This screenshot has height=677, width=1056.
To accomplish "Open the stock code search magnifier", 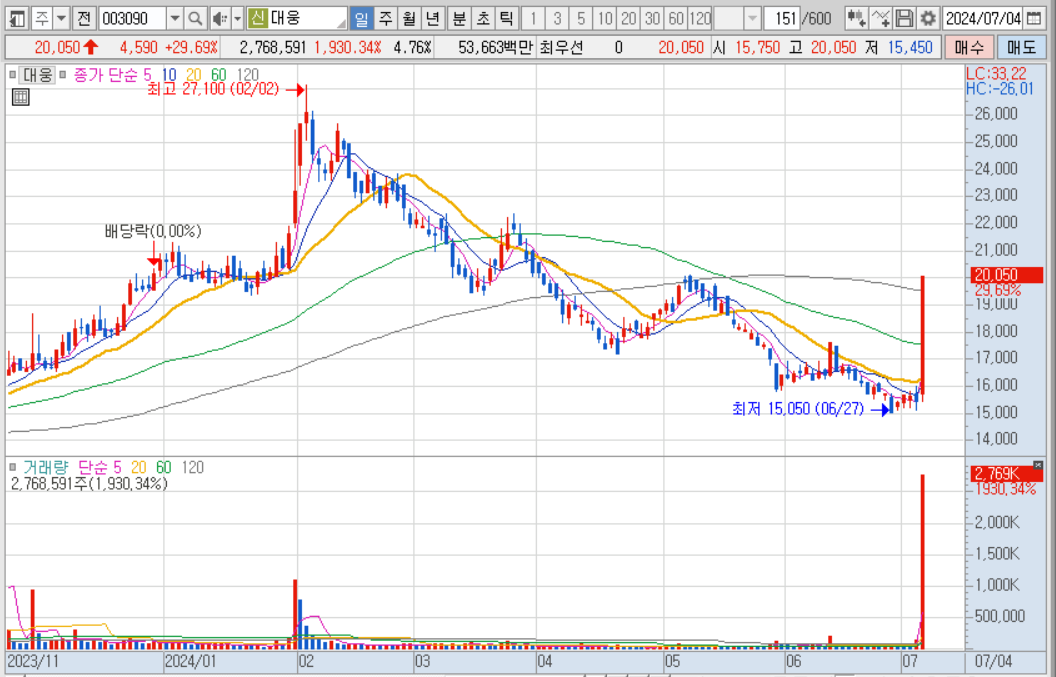I will pos(195,18).
